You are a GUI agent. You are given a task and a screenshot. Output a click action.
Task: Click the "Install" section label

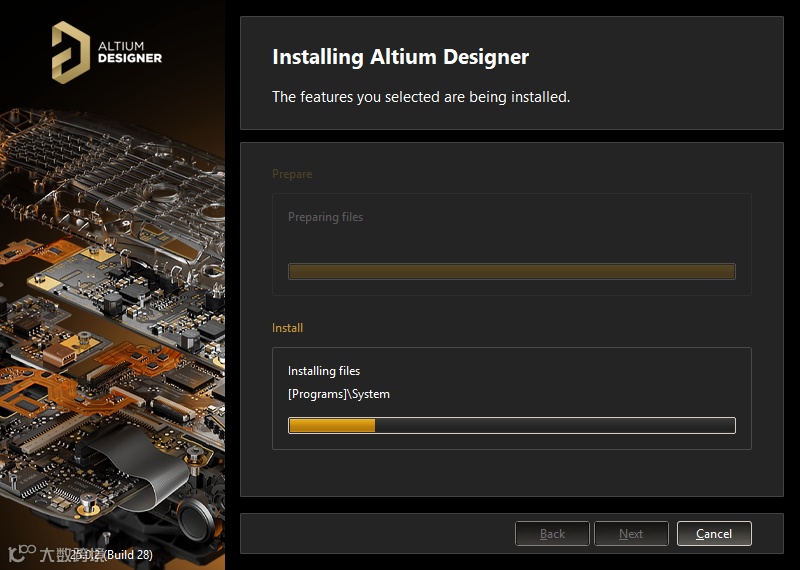(x=287, y=328)
